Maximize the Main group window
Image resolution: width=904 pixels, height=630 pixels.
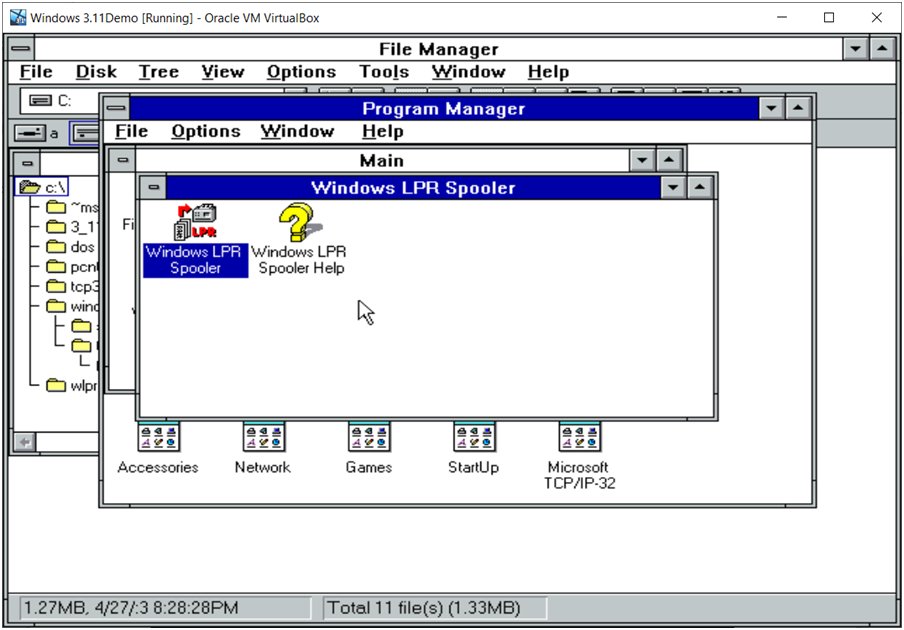coord(669,160)
